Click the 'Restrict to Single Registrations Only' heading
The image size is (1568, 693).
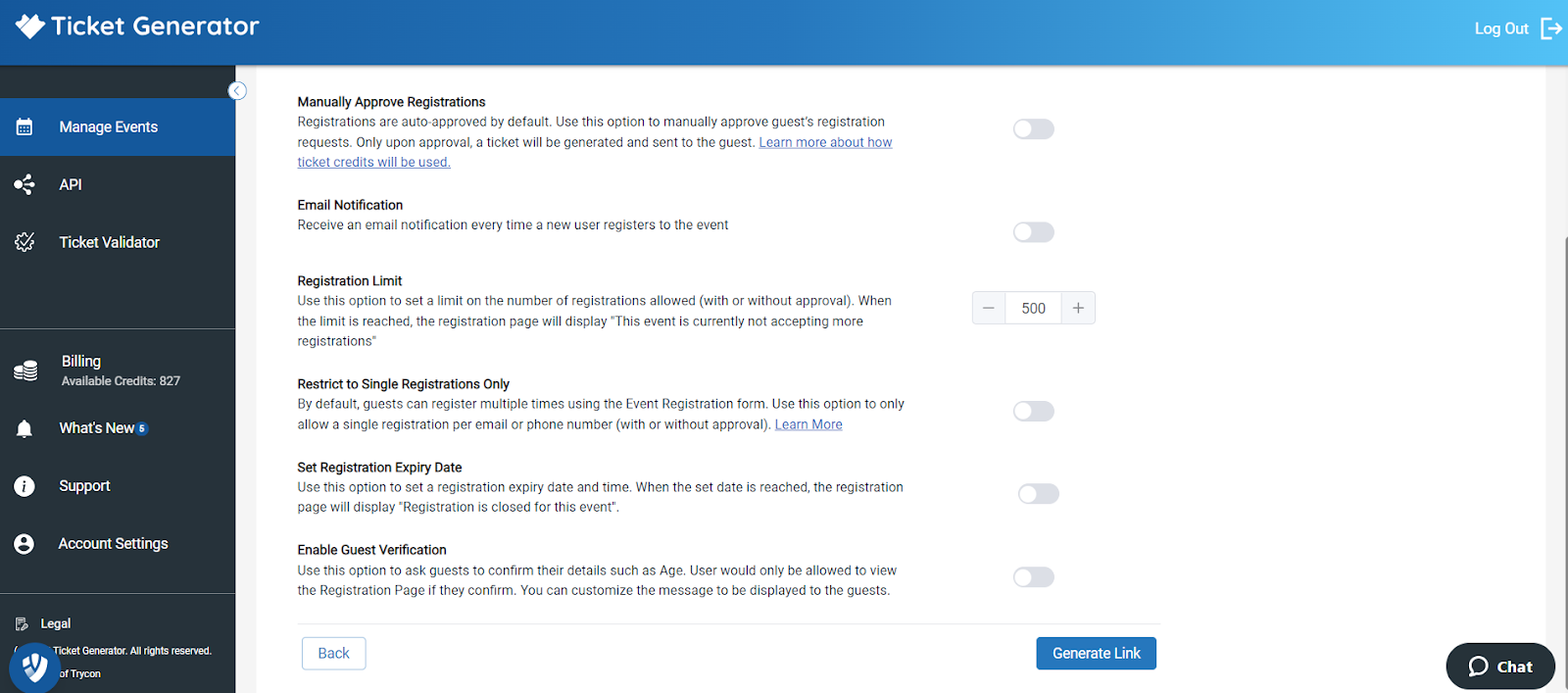pyautogui.click(x=404, y=384)
